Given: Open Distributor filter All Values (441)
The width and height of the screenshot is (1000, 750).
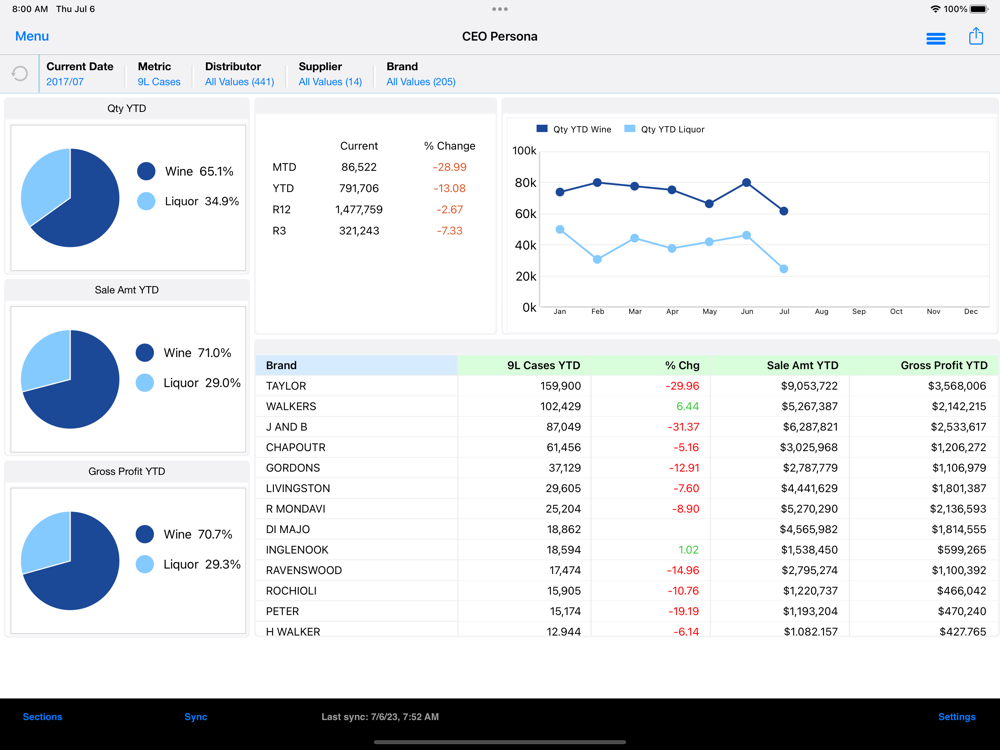Looking at the screenshot, I should [x=239, y=82].
